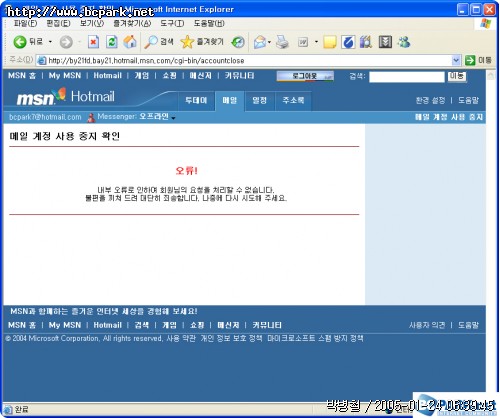Click the Messenger people icon in toolbar
The height and width of the screenshot is (418, 500).
click(x=404, y=42)
